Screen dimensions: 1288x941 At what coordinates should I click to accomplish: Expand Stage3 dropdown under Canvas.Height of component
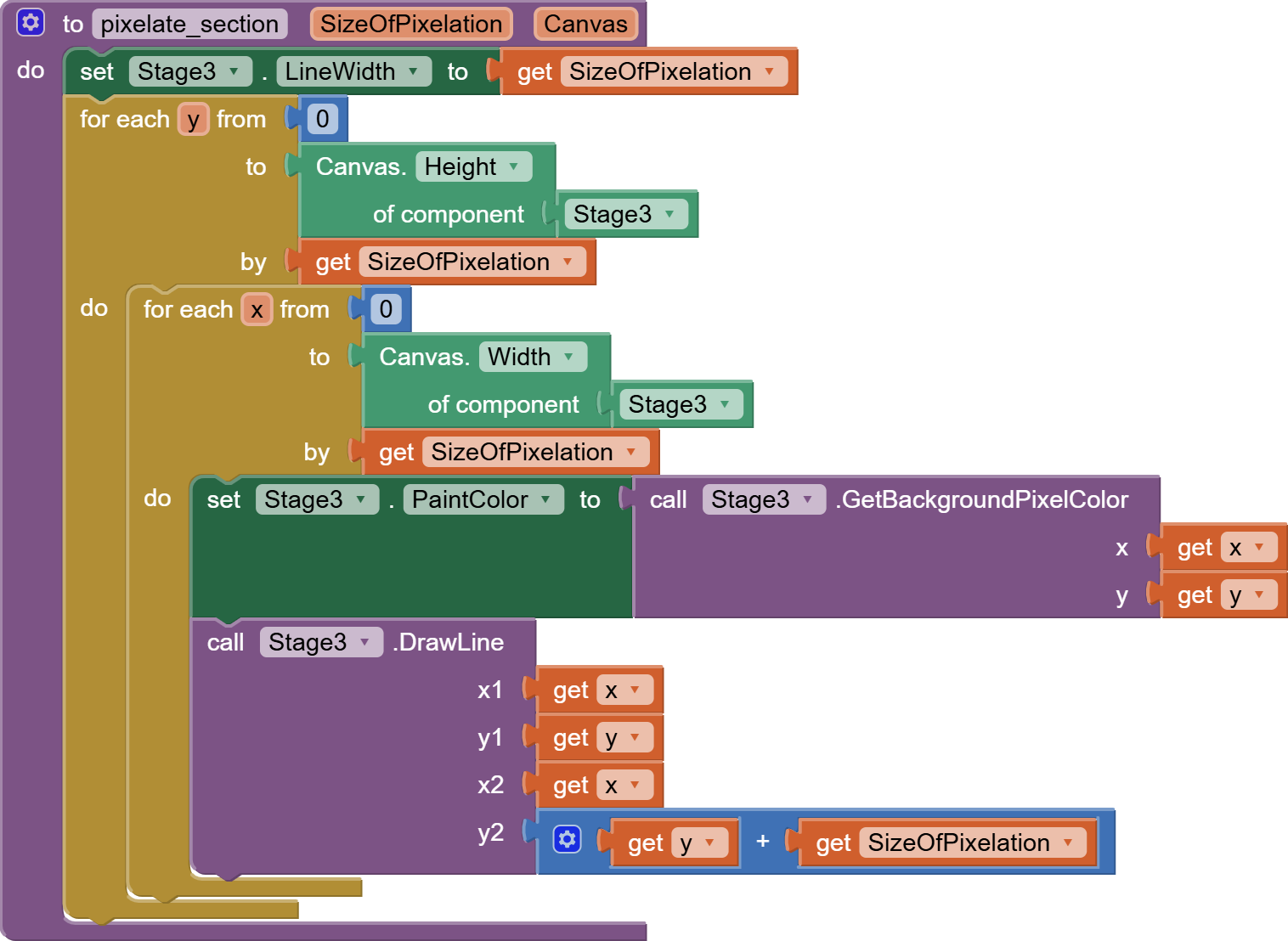click(669, 214)
